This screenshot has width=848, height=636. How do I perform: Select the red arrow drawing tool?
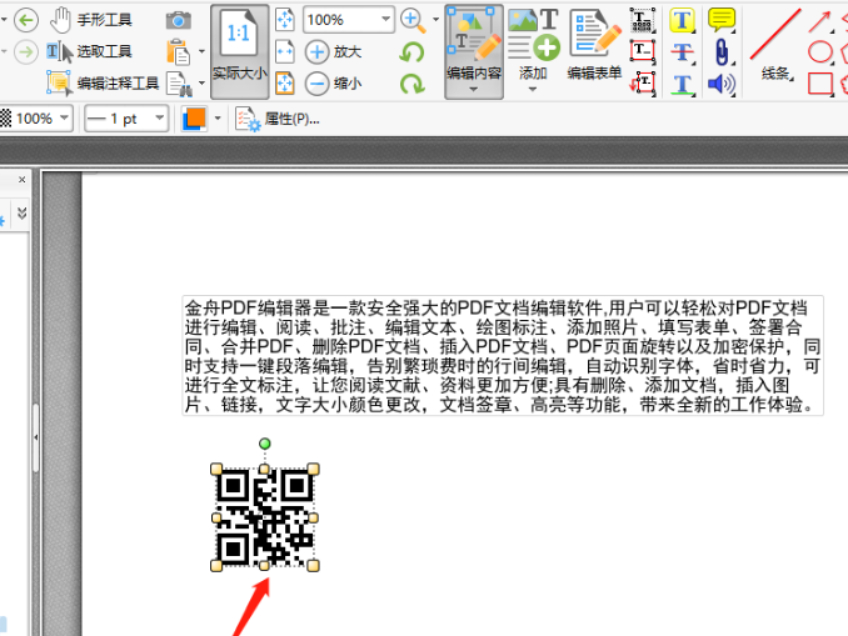(x=820, y=21)
